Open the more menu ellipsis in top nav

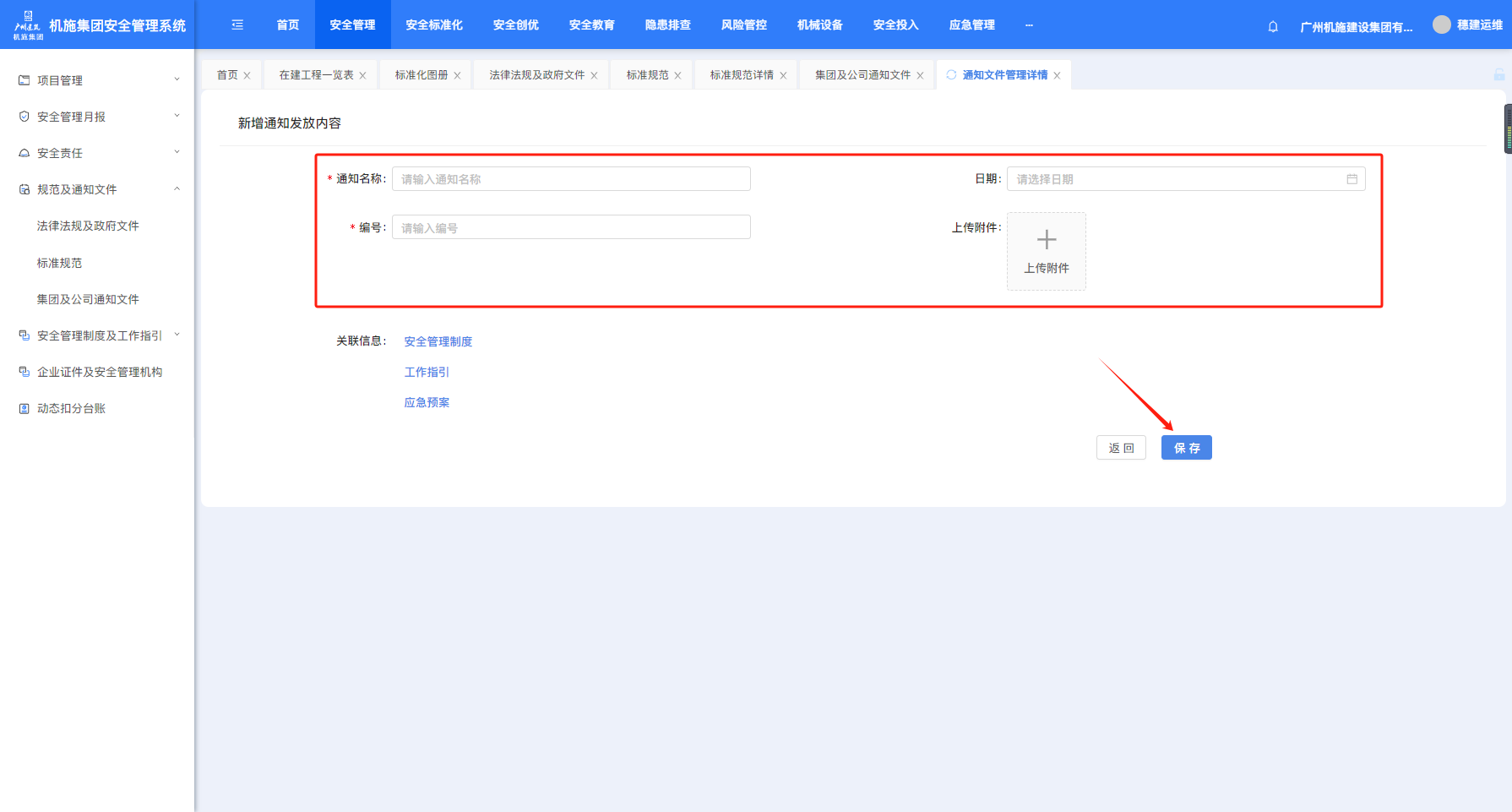click(1029, 25)
